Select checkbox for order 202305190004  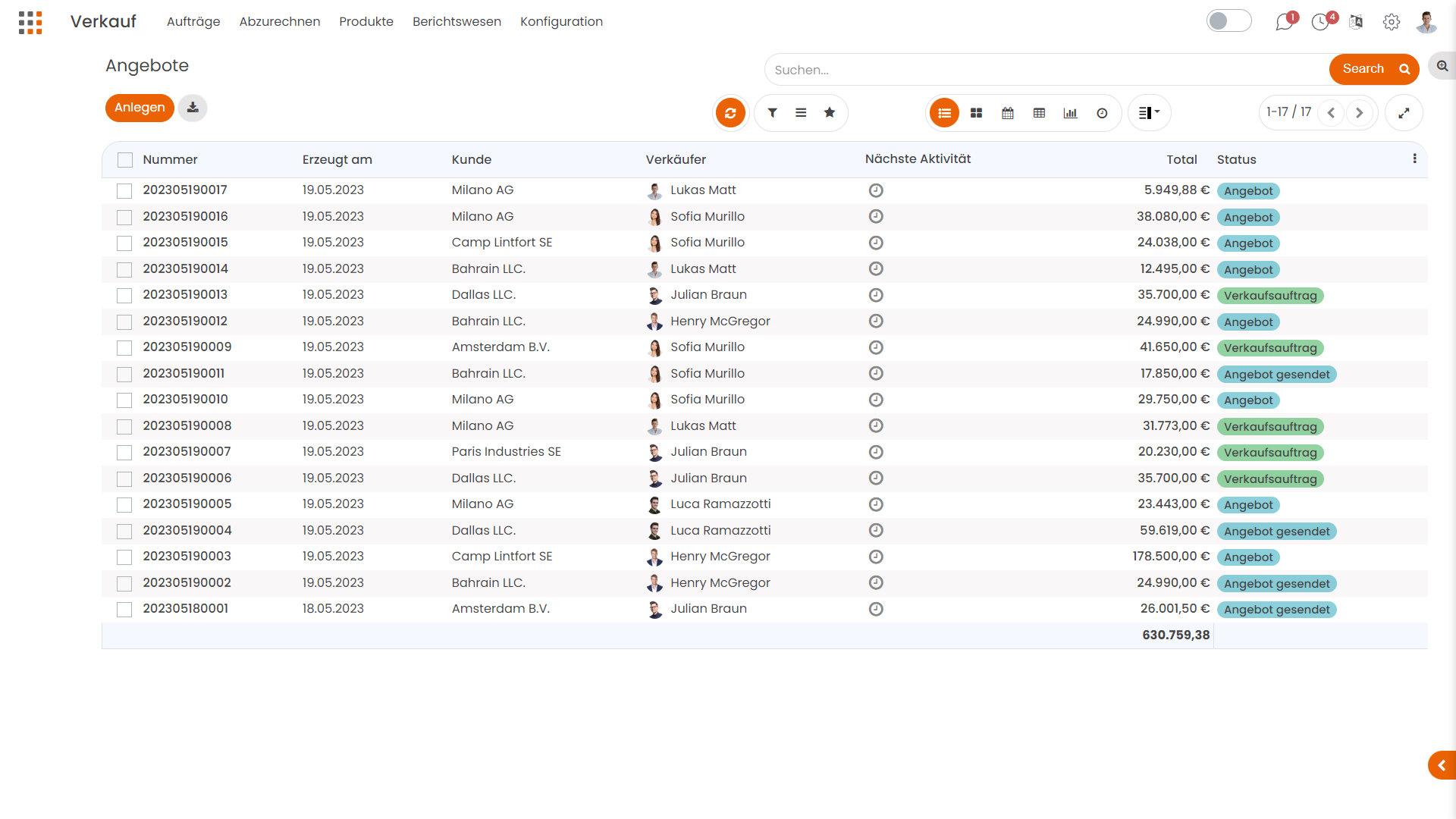click(x=124, y=532)
